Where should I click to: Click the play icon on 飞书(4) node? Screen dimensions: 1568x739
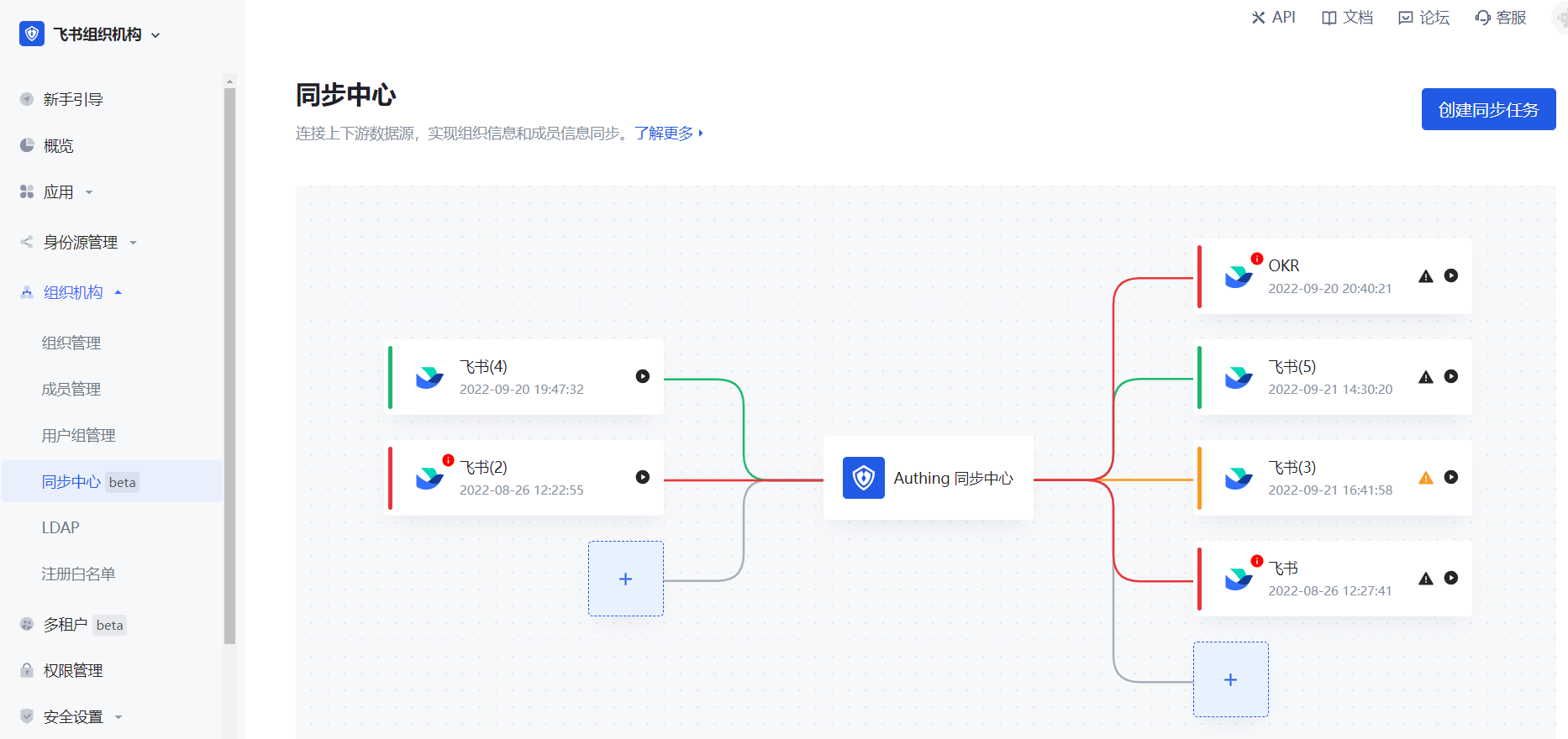pos(642,376)
